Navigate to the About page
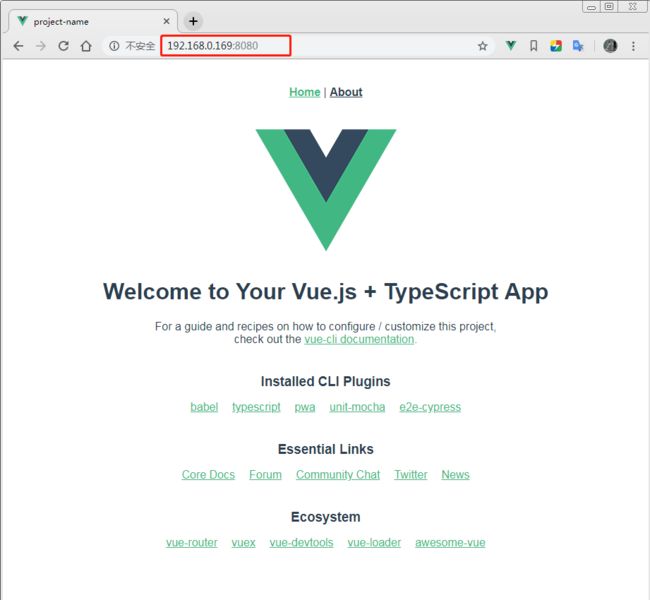Image resolution: width=650 pixels, height=600 pixels. pyautogui.click(x=346, y=92)
